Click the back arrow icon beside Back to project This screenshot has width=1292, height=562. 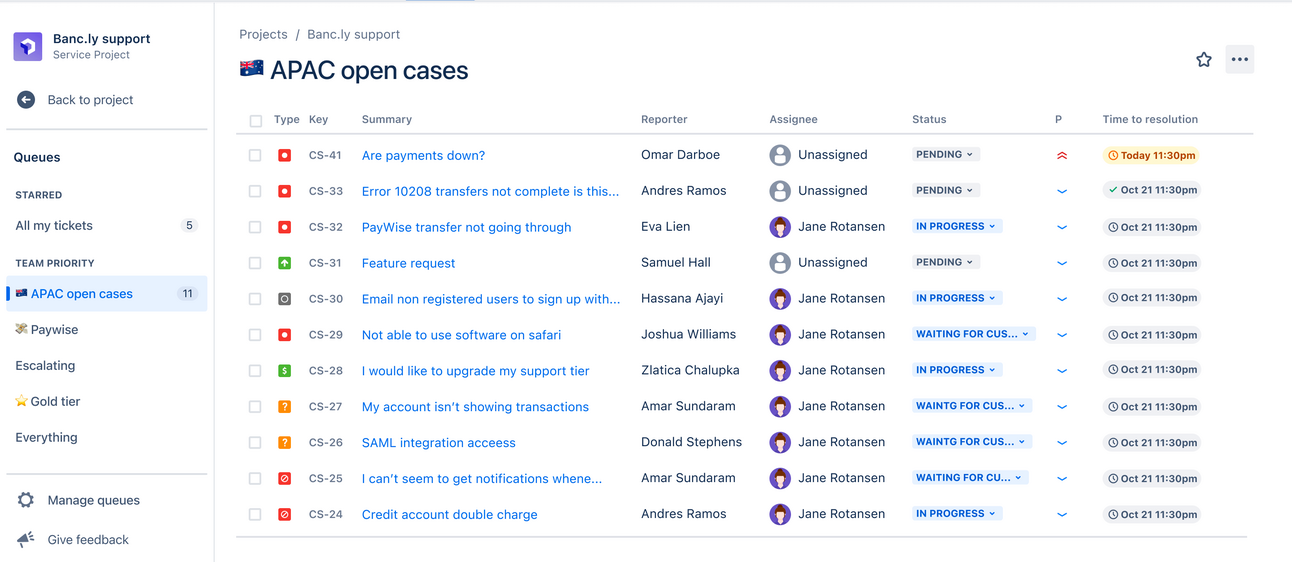point(26,100)
